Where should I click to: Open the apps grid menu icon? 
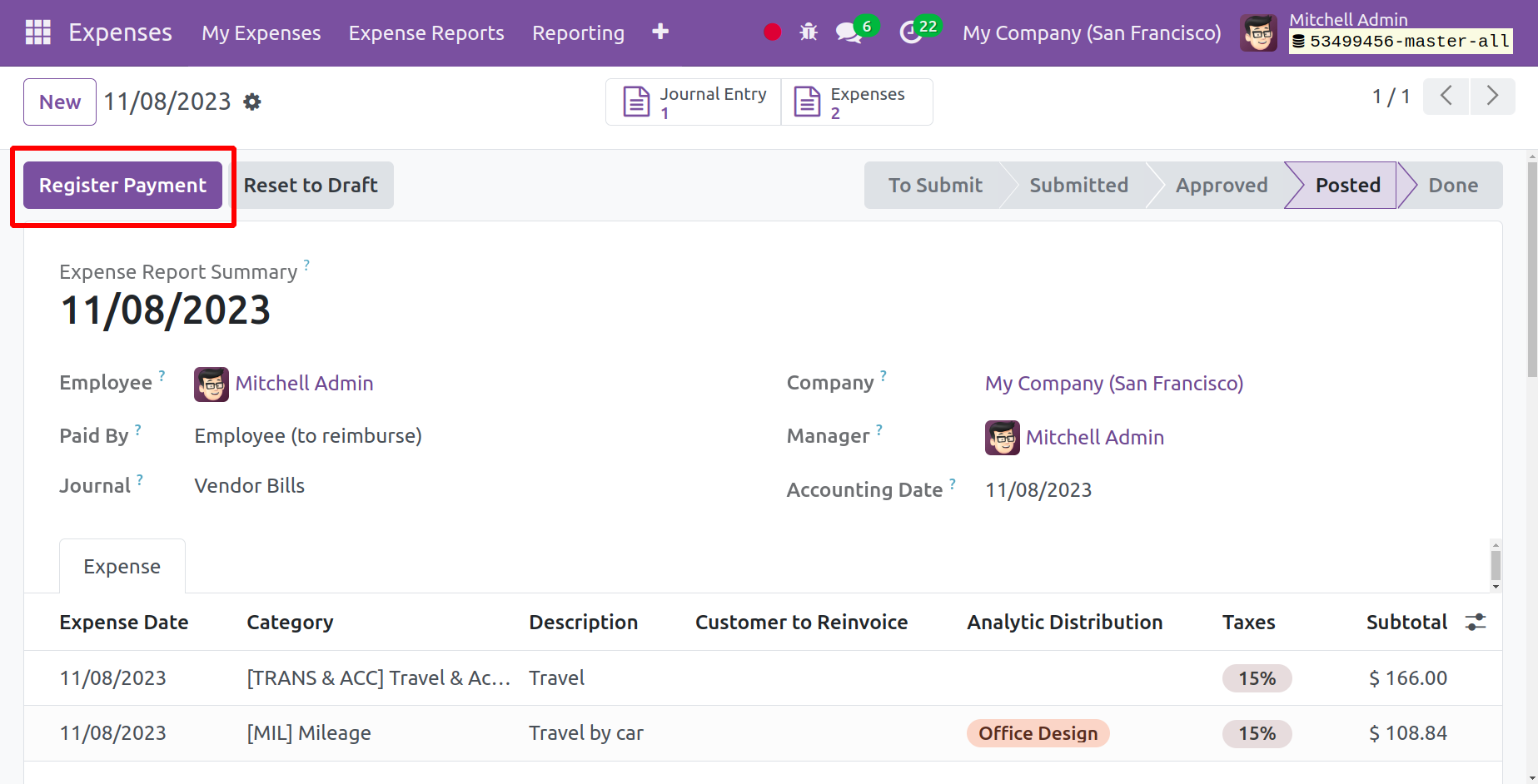click(38, 32)
